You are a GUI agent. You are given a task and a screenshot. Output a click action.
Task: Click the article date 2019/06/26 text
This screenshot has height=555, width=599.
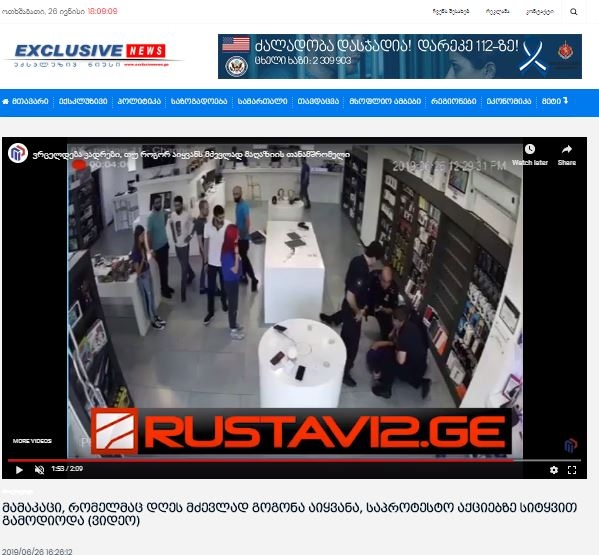coord(37,551)
